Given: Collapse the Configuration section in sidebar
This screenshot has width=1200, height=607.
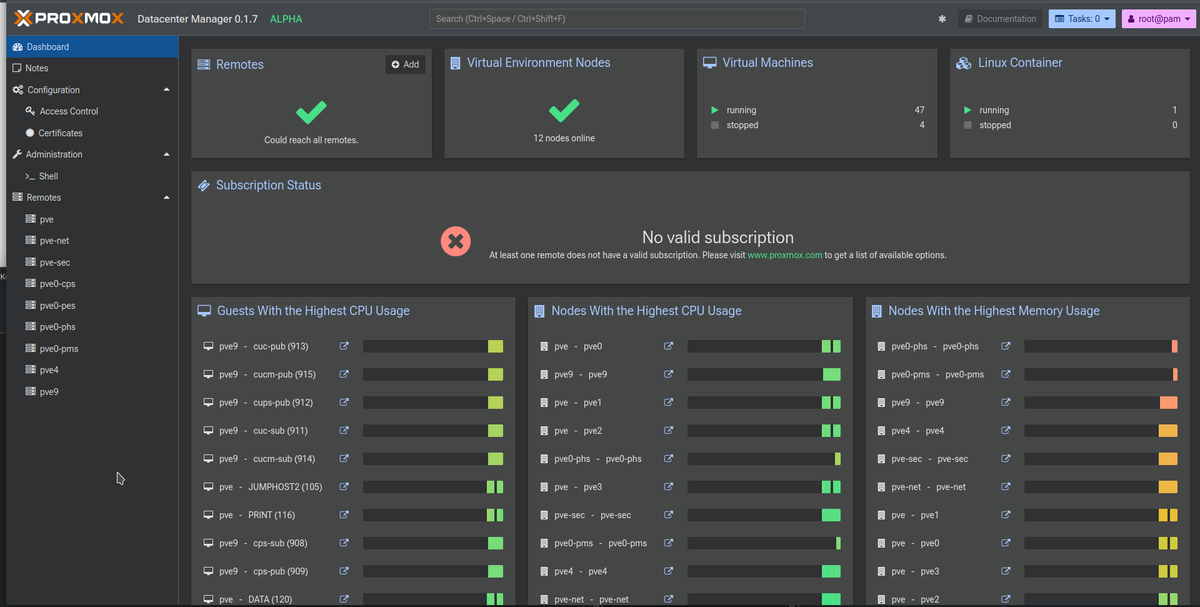Looking at the screenshot, I should pos(167,89).
